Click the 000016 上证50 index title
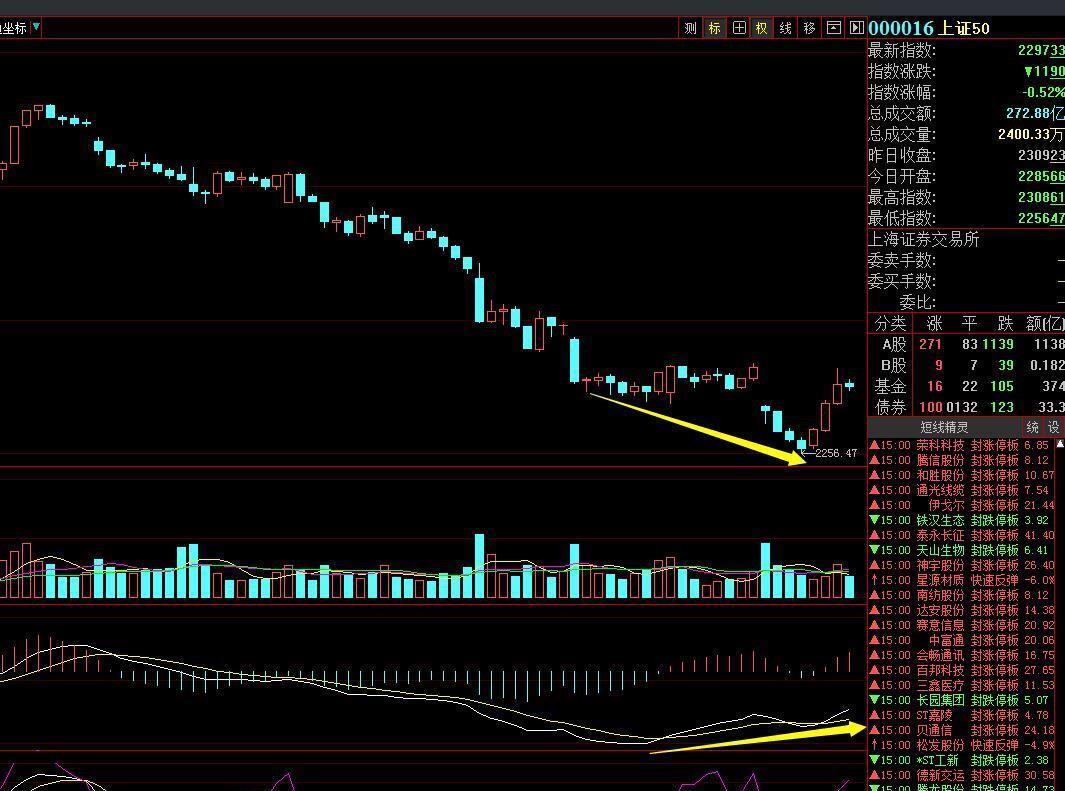The height and width of the screenshot is (791, 1065). (928, 28)
